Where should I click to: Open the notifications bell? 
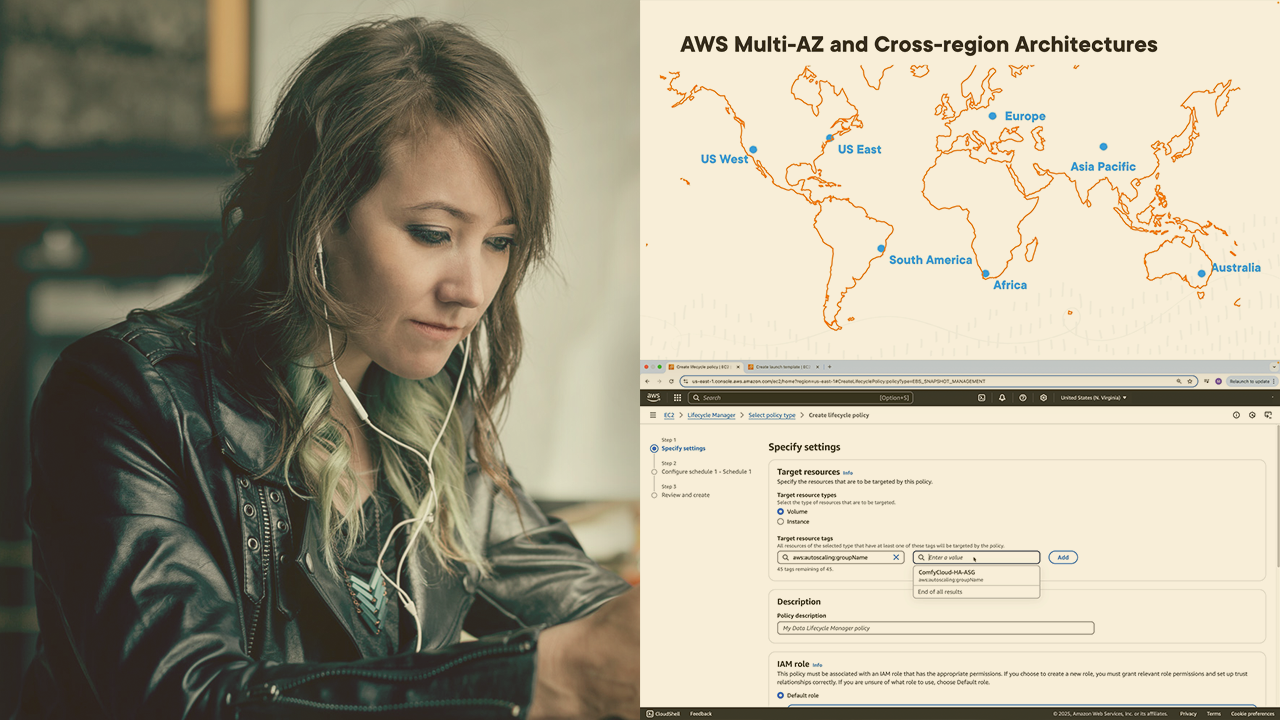pyautogui.click(x=1002, y=397)
